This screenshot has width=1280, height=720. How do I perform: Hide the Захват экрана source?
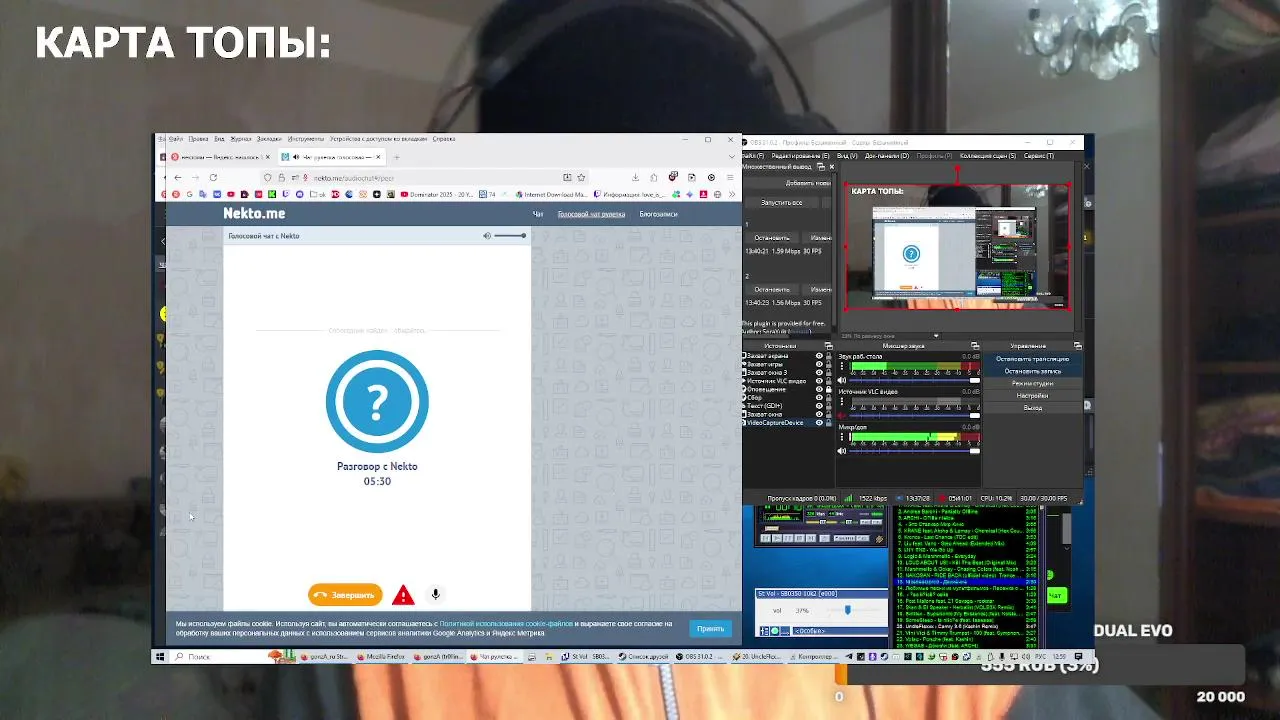click(x=819, y=356)
